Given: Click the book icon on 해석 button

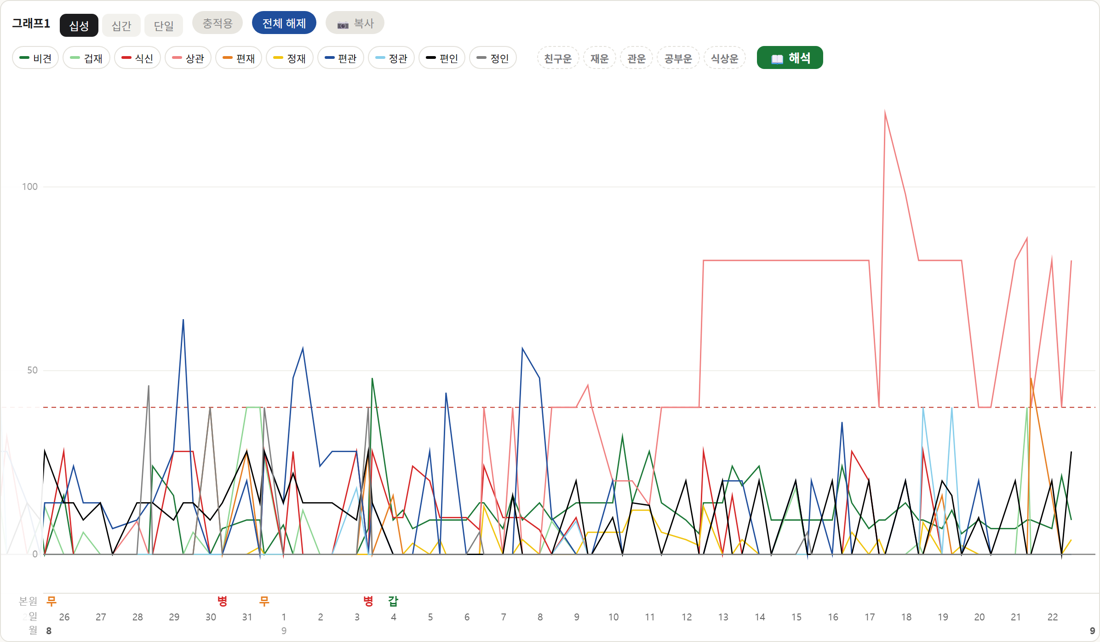Looking at the screenshot, I should coord(777,59).
